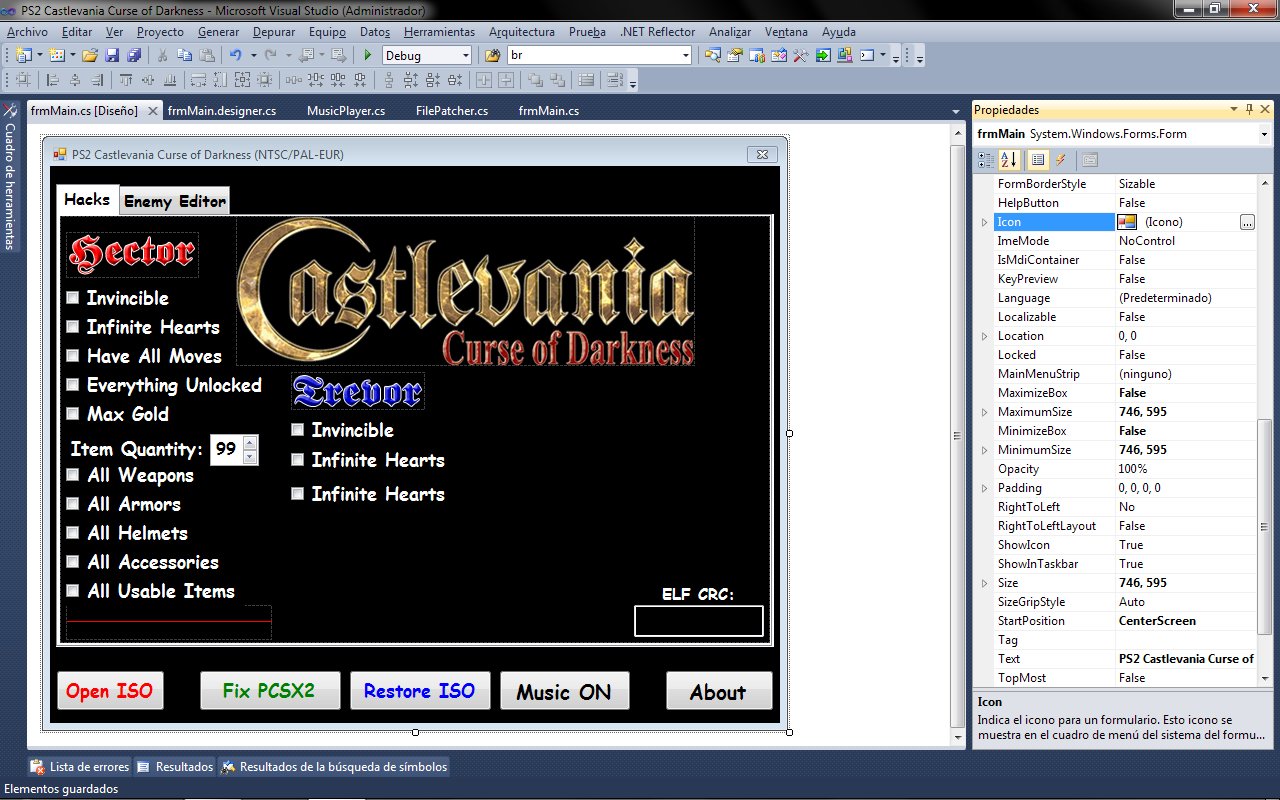This screenshot has height=800, width=1280.
Task: Undo the last action via the toolbar arrow
Action: [x=235, y=56]
